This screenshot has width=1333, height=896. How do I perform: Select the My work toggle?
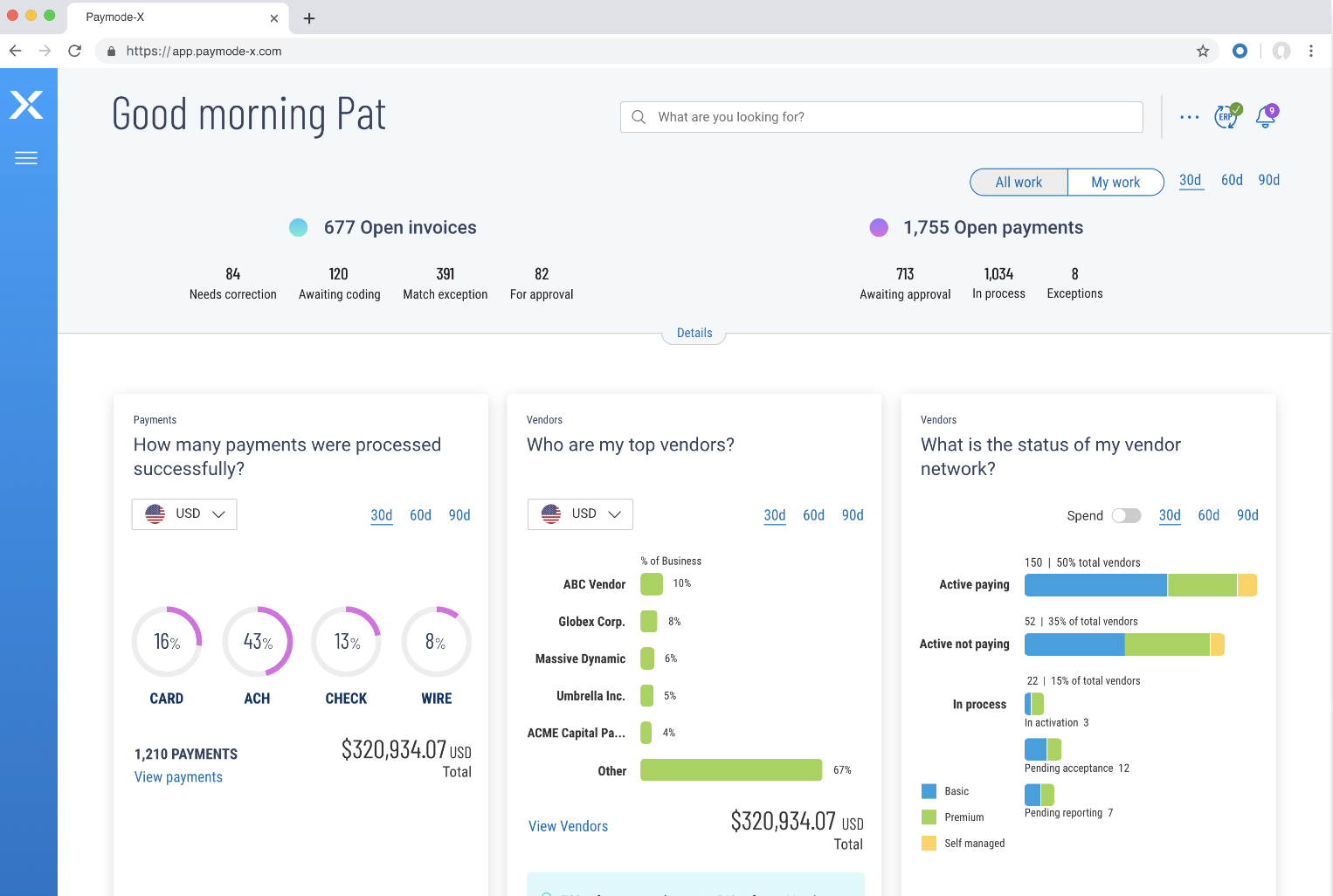click(1115, 182)
